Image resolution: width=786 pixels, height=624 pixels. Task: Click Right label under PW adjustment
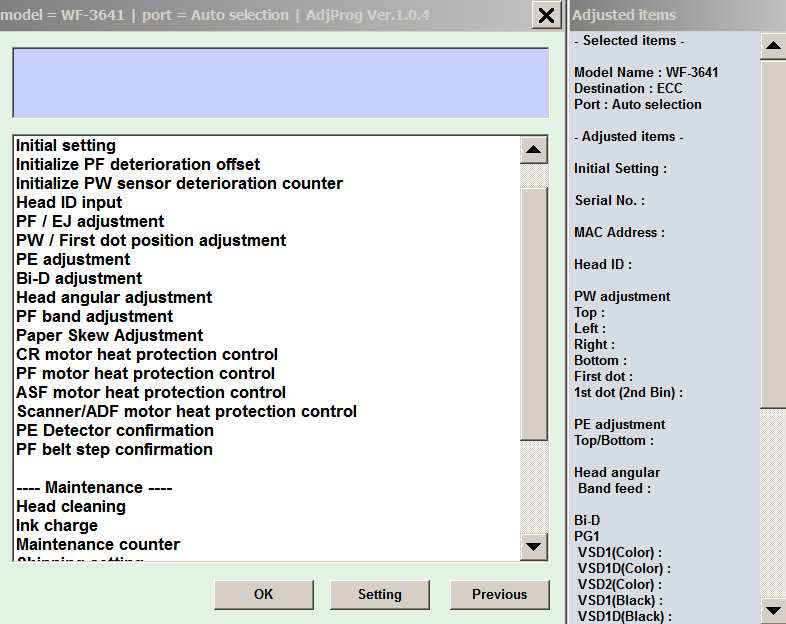coord(595,345)
